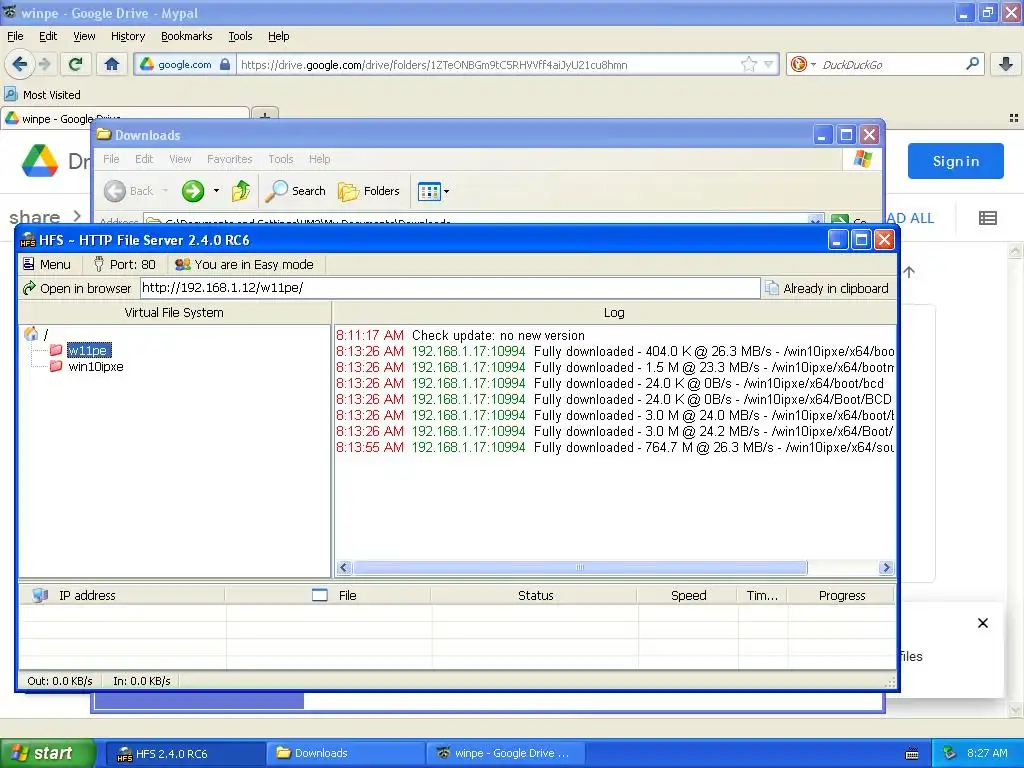Click the winpe - Google Drive taskbar button

pos(504,753)
